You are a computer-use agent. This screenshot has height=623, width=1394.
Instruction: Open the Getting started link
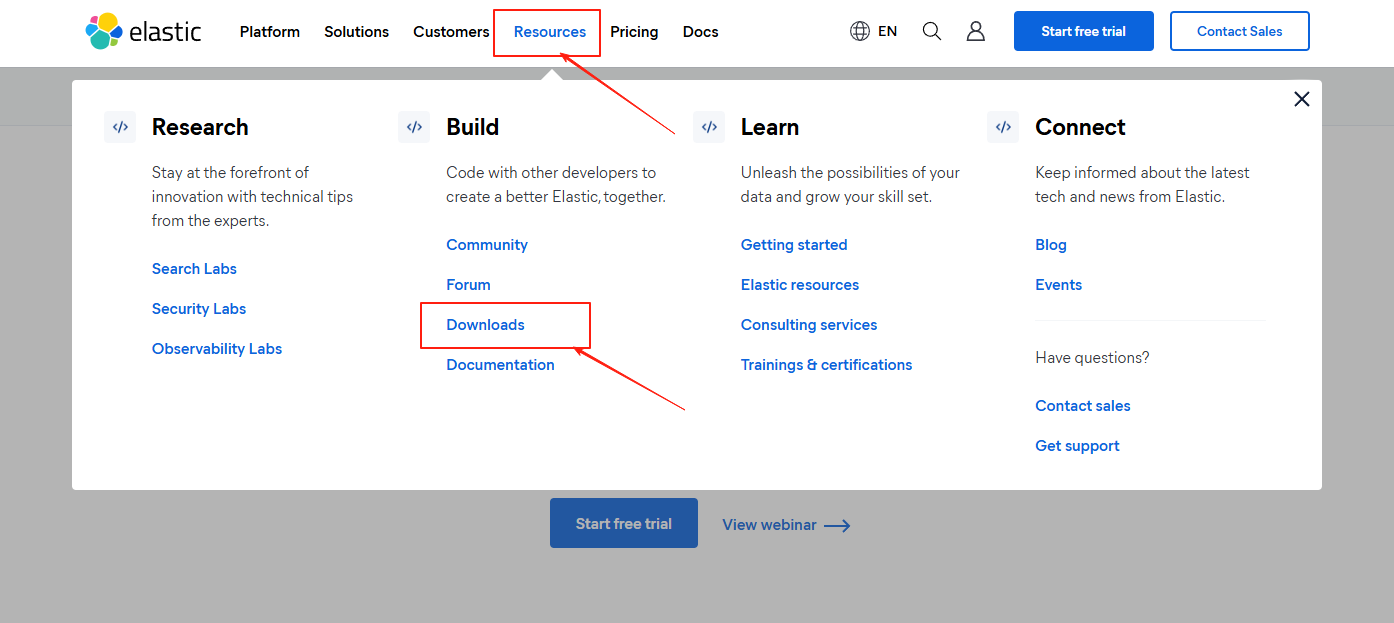pyautogui.click(x=794, y=245)
